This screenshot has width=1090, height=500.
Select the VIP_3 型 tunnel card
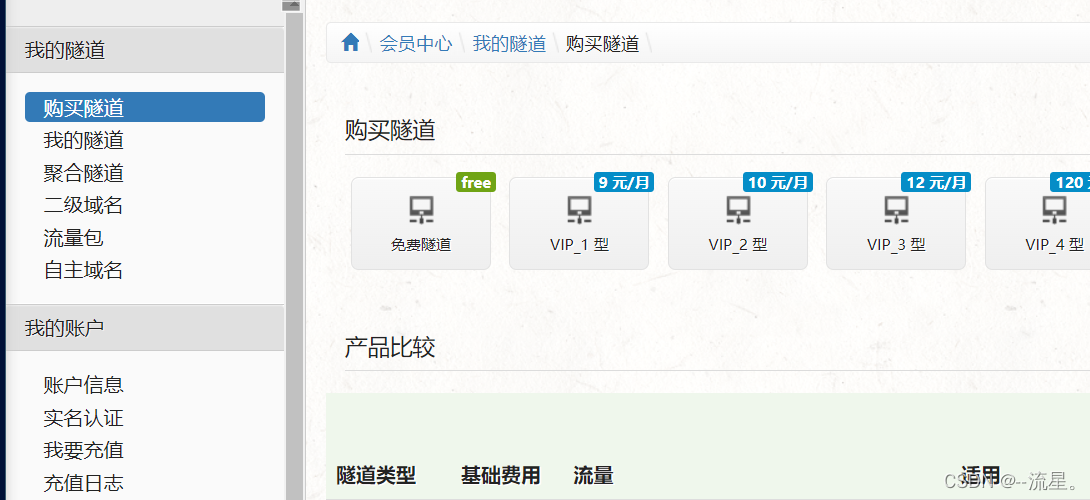tap(896, 223)
